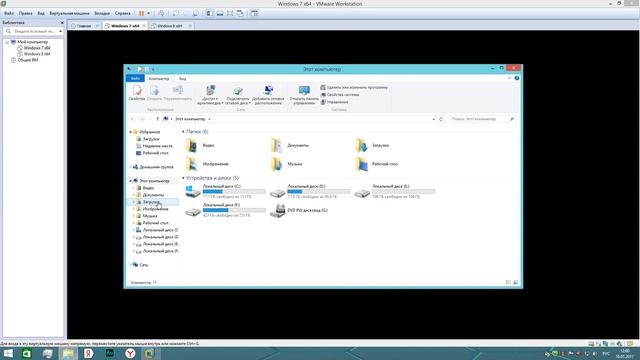Screen dimensions: 640x360
Task: Click the up-one-level arrow in Explorer
Action: click(x=157, y=119)
